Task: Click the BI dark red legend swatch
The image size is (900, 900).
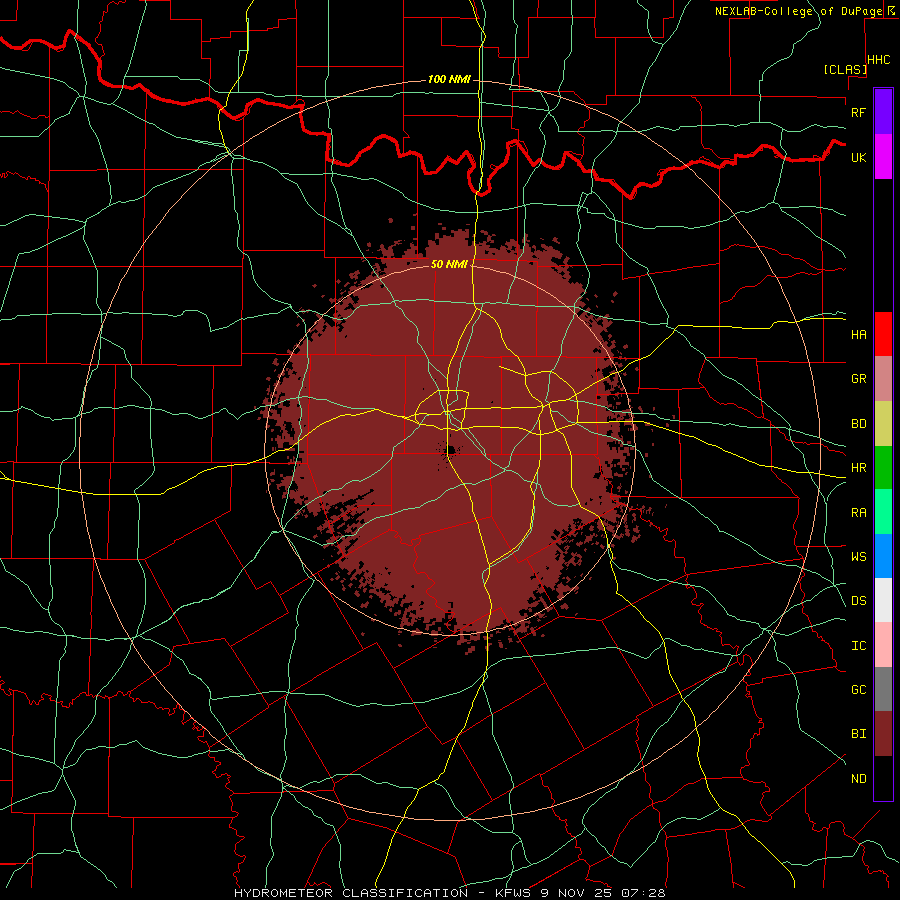Action: pos(883,734)
